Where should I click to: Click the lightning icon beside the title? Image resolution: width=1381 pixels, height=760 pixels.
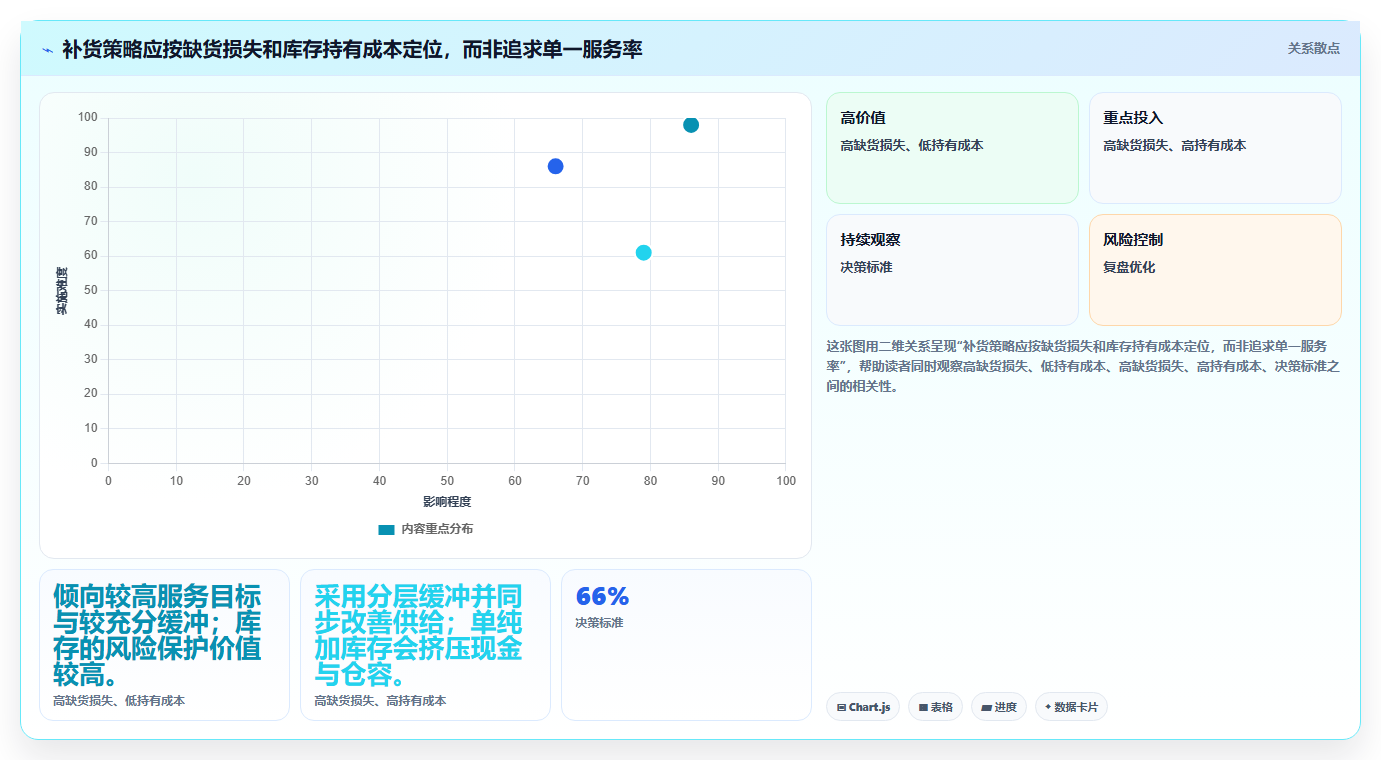[47, 49]
